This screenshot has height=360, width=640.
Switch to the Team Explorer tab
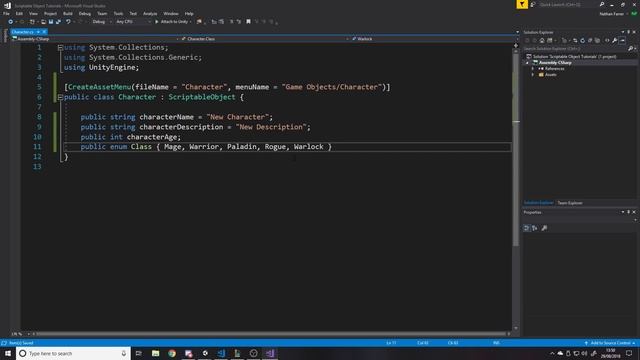click(570, 203)
